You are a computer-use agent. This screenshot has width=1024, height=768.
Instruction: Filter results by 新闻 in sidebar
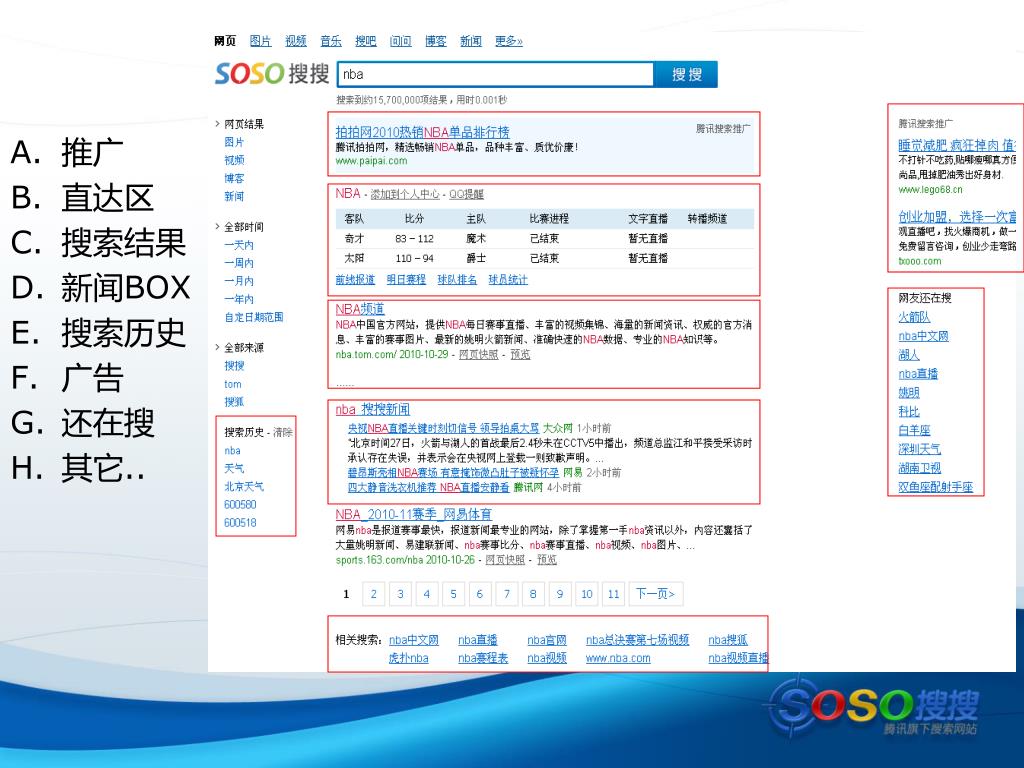pyautogui.click(x=234, y=196)
